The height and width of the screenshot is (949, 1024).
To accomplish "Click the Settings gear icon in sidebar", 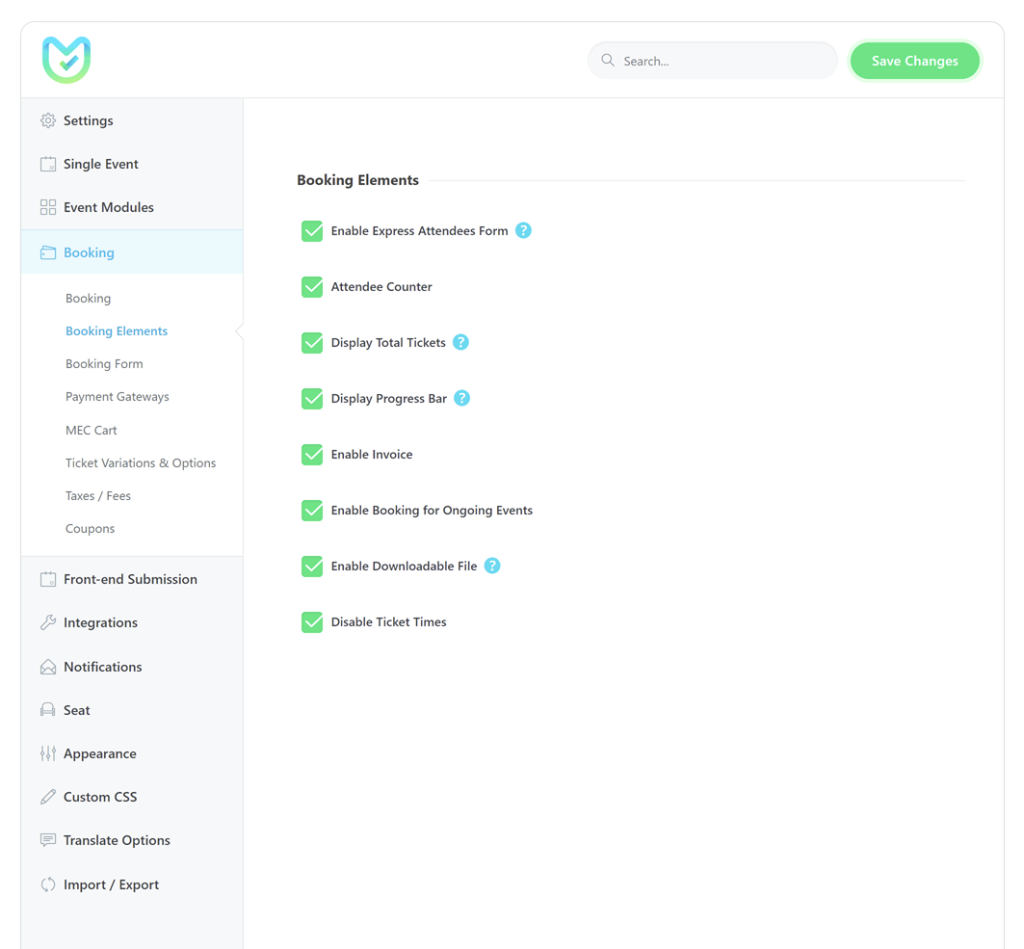I will [47, 120].
